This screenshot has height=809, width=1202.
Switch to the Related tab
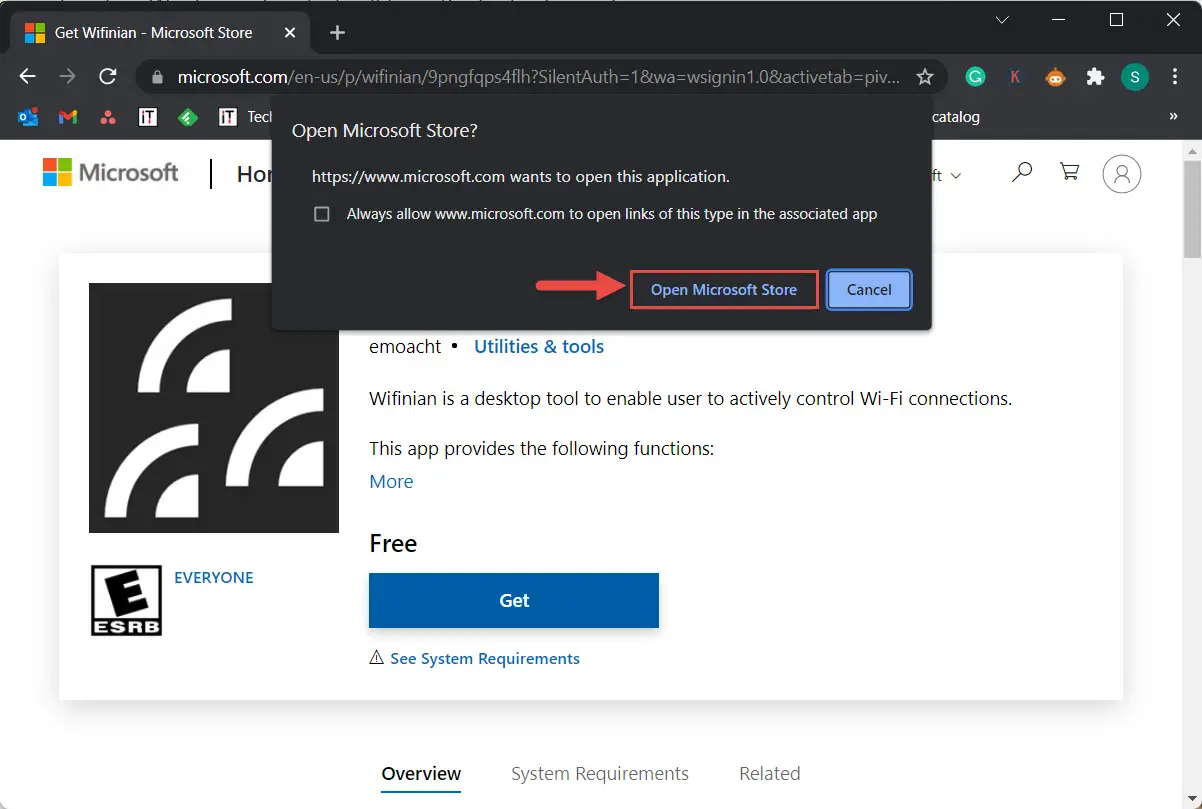tap(770, 774)
